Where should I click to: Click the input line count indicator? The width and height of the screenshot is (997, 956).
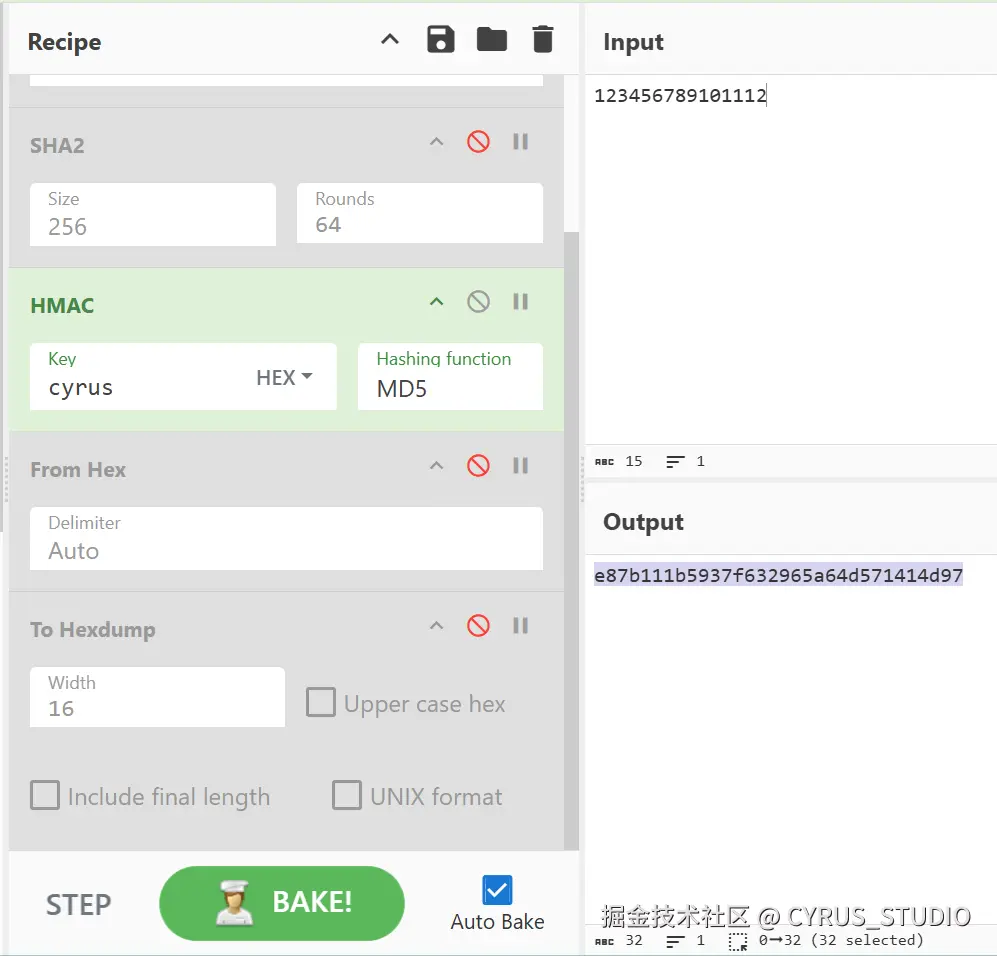coord(685,461)
